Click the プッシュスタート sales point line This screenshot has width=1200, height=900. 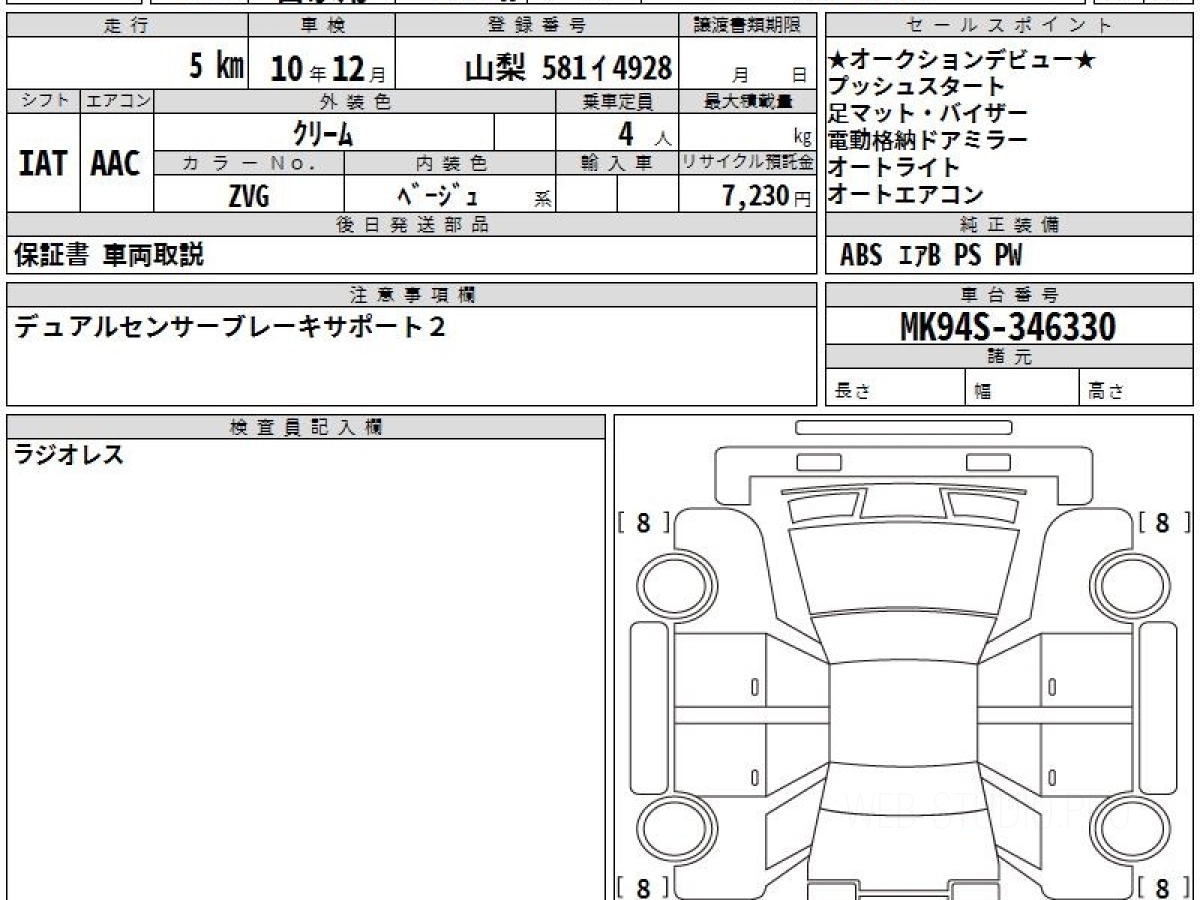tap(916, 88)
